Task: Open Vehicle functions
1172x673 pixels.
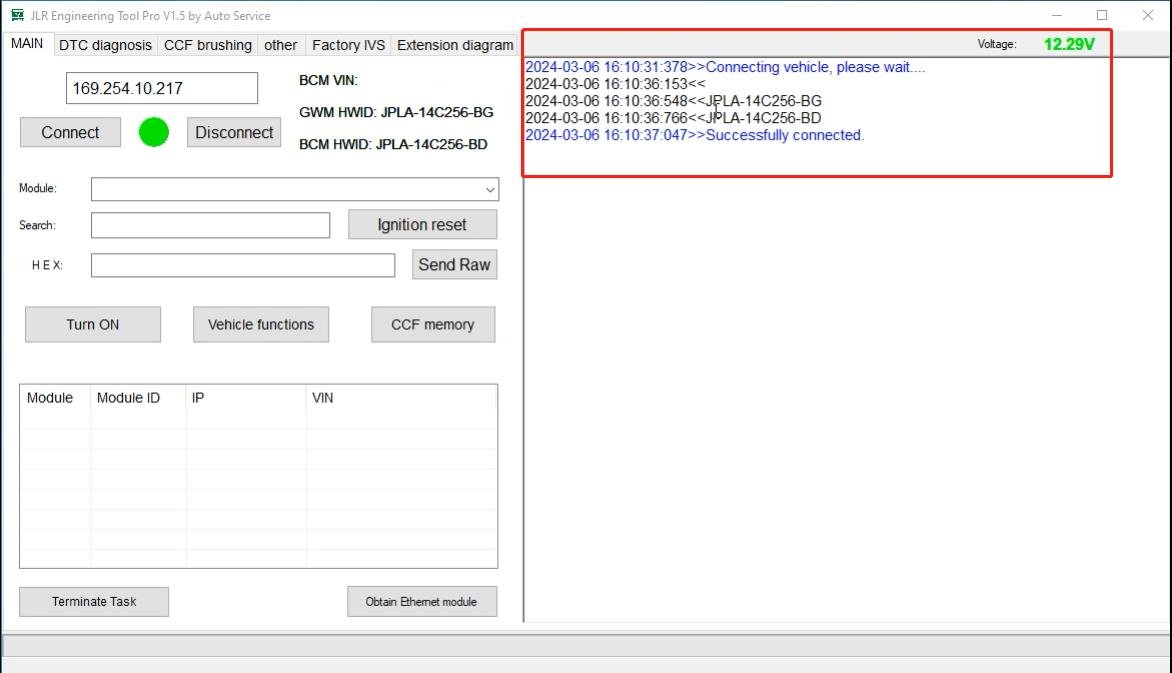Action: [x=261, y=325]
